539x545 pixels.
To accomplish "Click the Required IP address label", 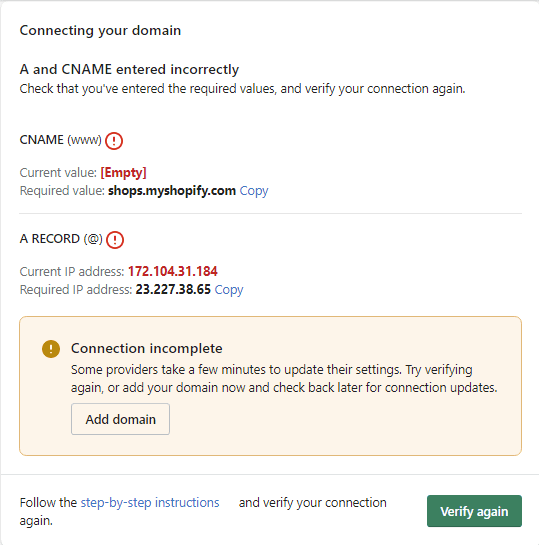I will click(x=76, y=290).
